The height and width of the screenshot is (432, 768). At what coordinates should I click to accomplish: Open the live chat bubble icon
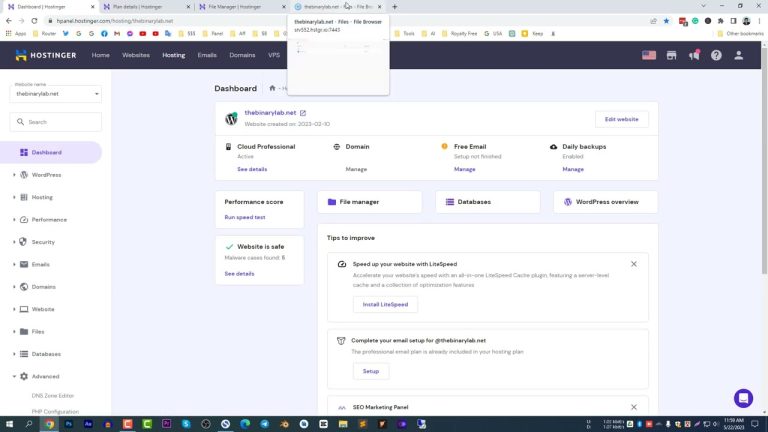(743, 398)
